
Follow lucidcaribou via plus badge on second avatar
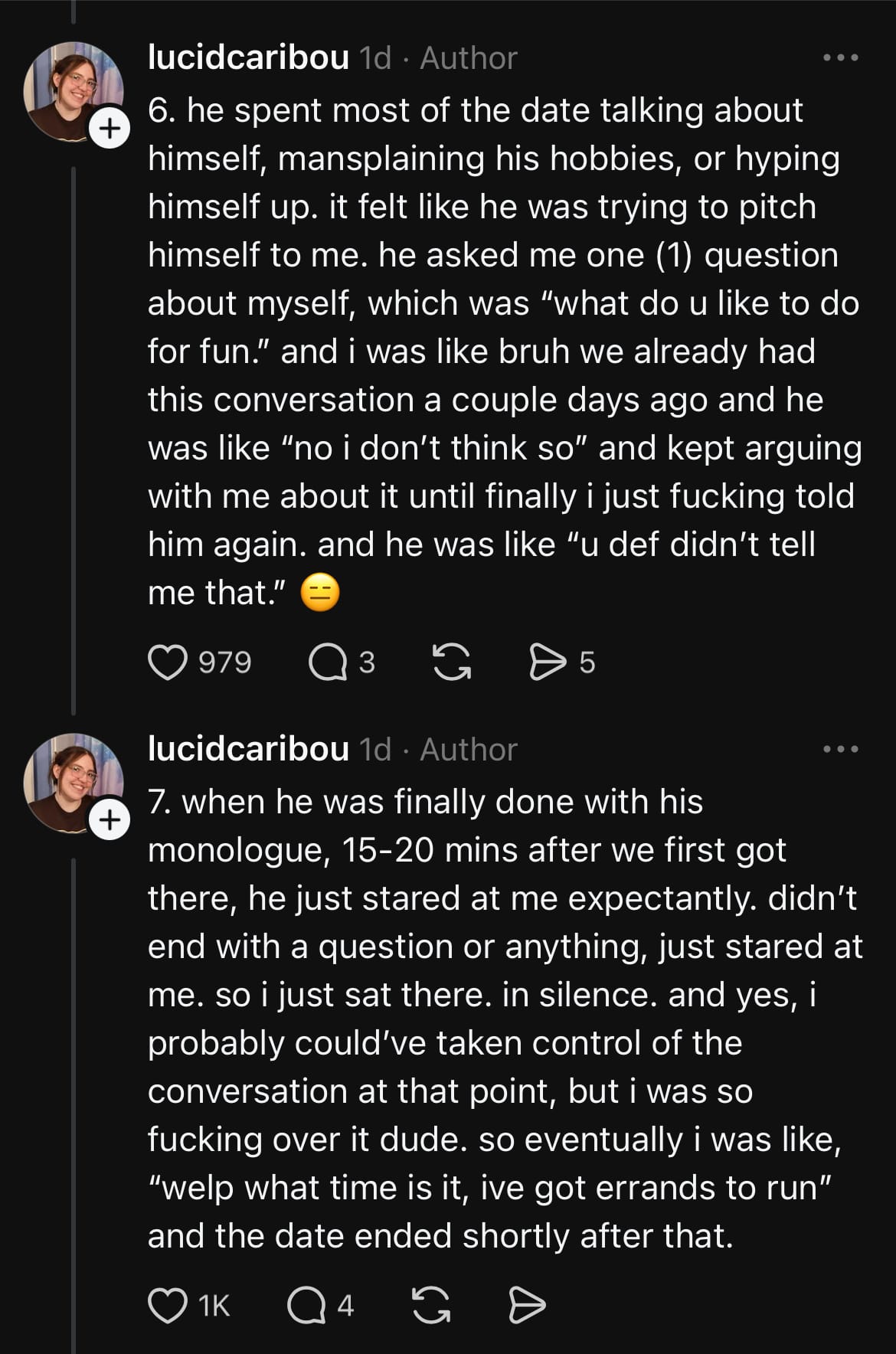110,820
